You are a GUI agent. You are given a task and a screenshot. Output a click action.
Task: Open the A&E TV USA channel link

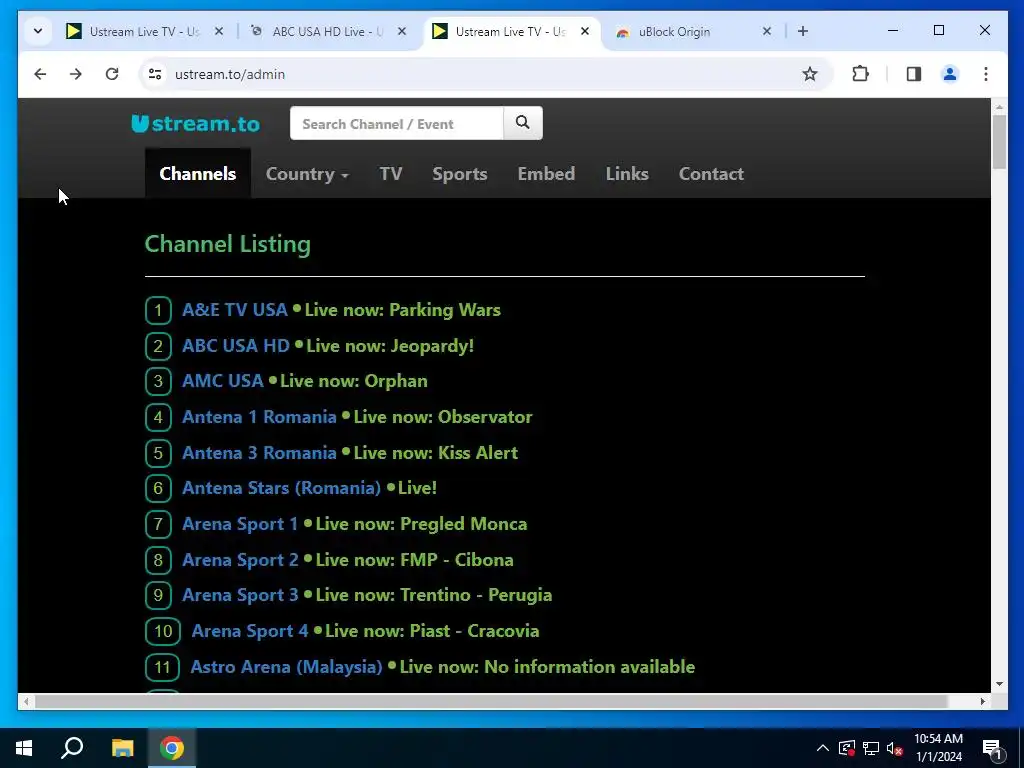coord(234,310)
